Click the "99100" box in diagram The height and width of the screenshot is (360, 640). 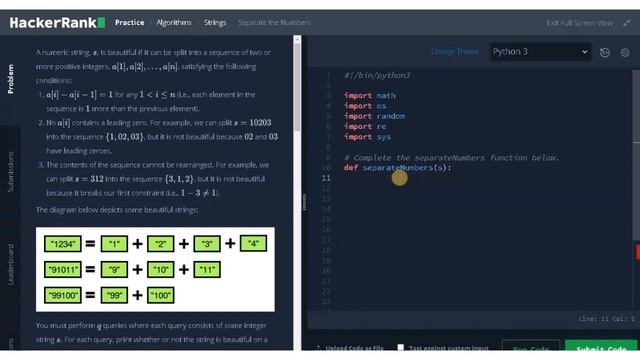point(62,296)
